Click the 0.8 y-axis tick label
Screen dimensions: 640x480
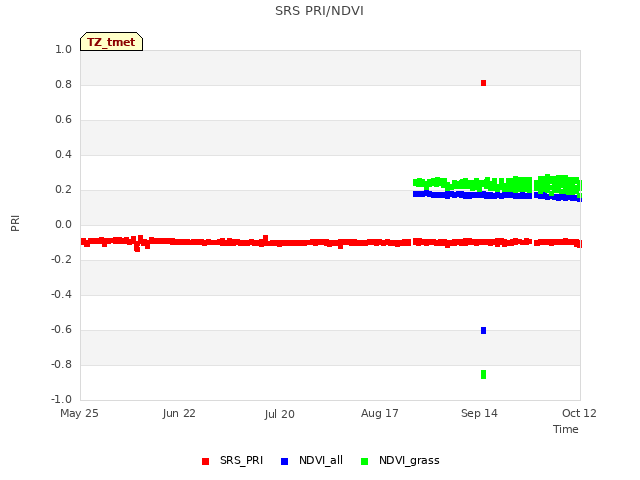point(63,84)
